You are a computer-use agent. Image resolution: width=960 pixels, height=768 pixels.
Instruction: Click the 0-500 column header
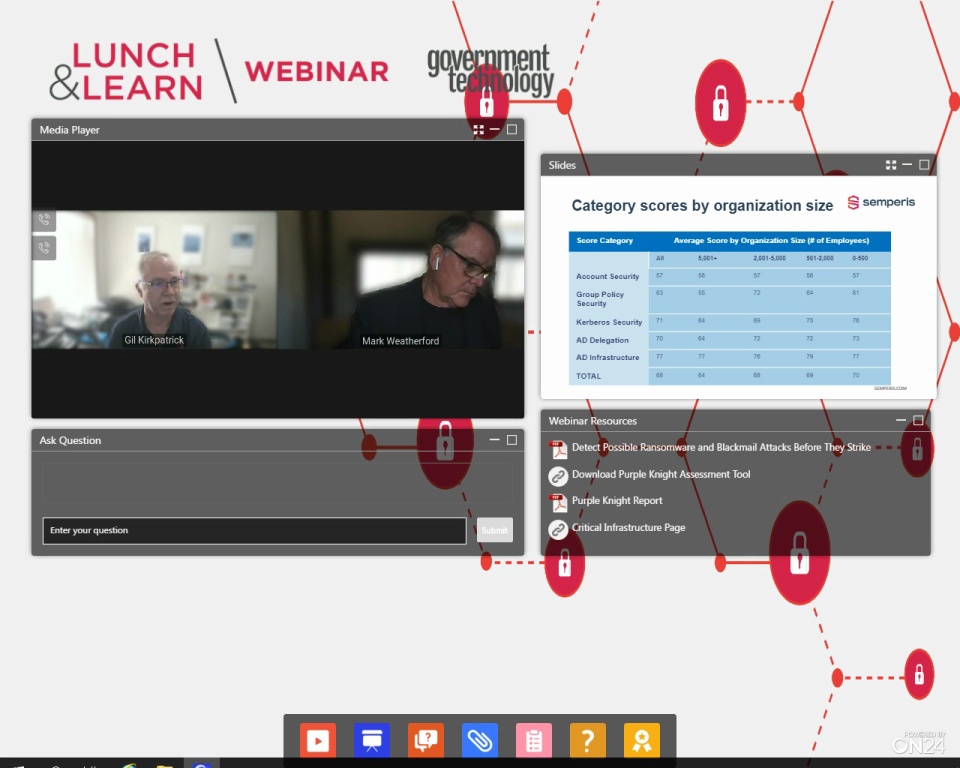(860, 258)
